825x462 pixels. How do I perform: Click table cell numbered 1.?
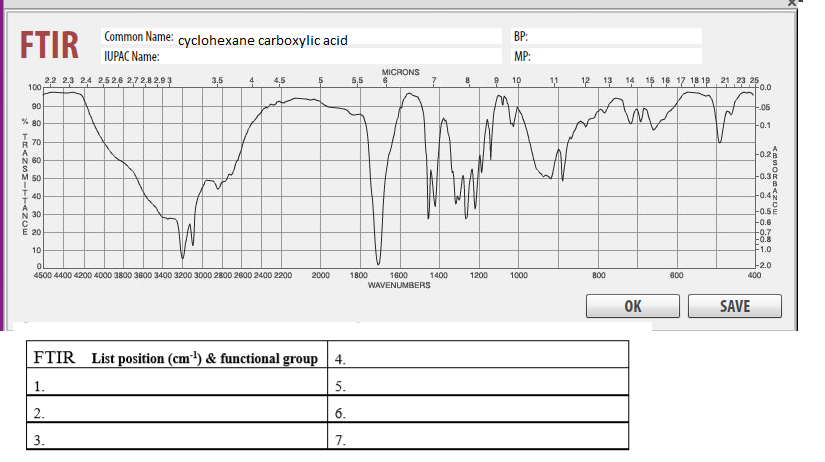tap(177, 381)
